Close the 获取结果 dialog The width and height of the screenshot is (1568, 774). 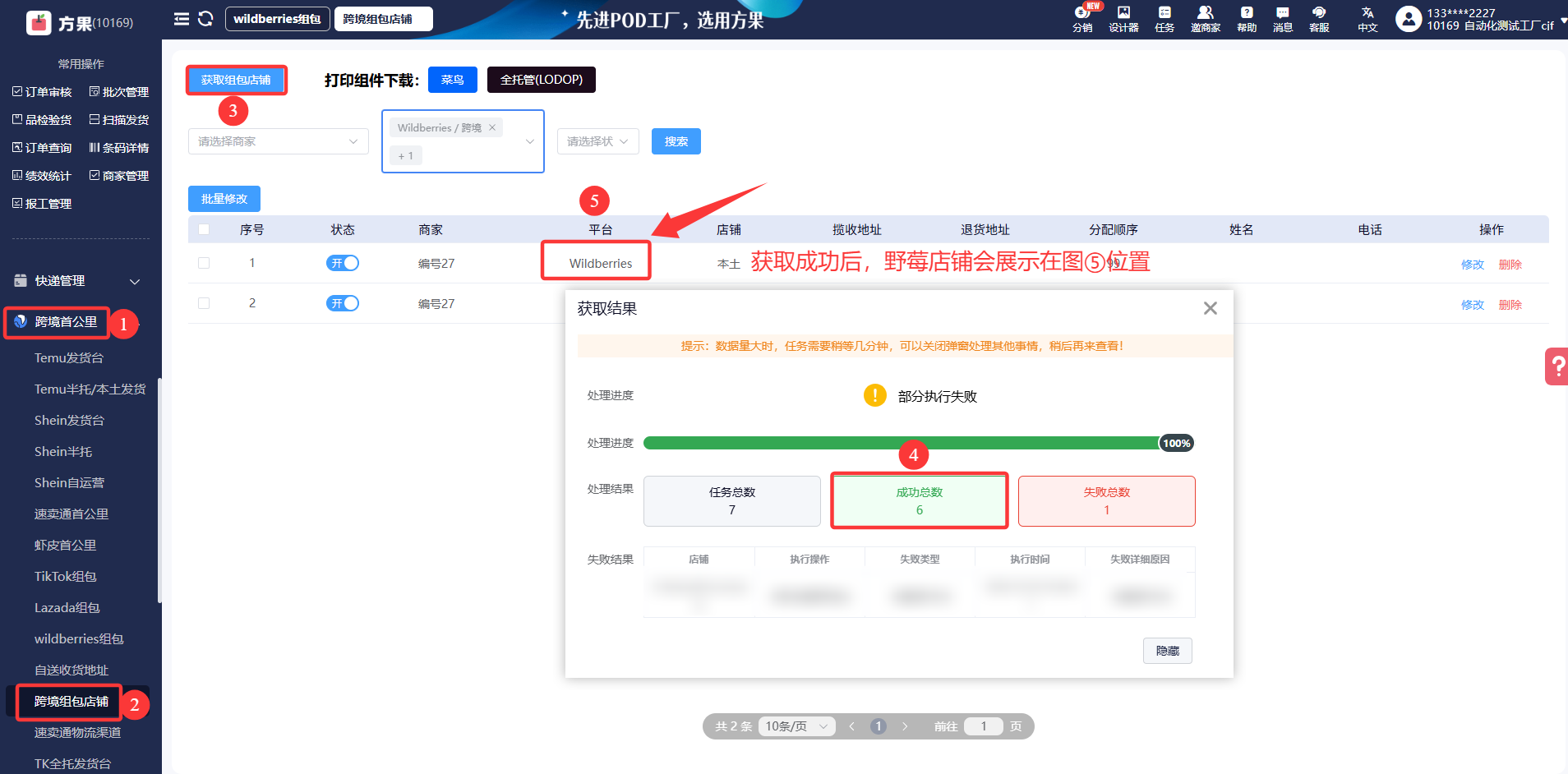(x=1211, y=308)
